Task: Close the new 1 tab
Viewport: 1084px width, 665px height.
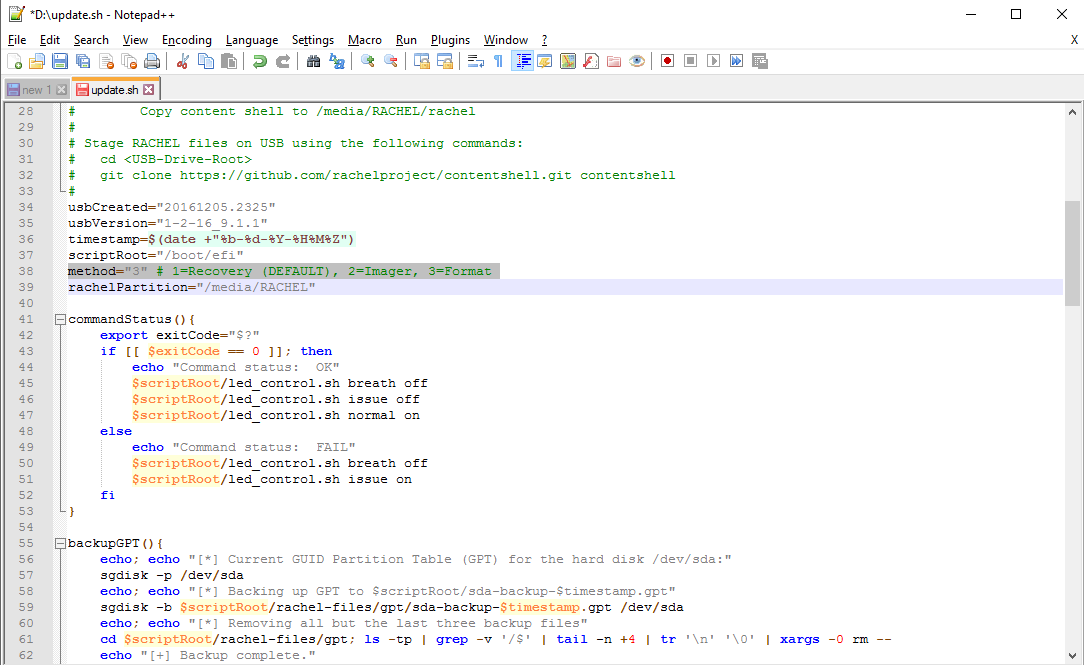Action: point(62,90)
